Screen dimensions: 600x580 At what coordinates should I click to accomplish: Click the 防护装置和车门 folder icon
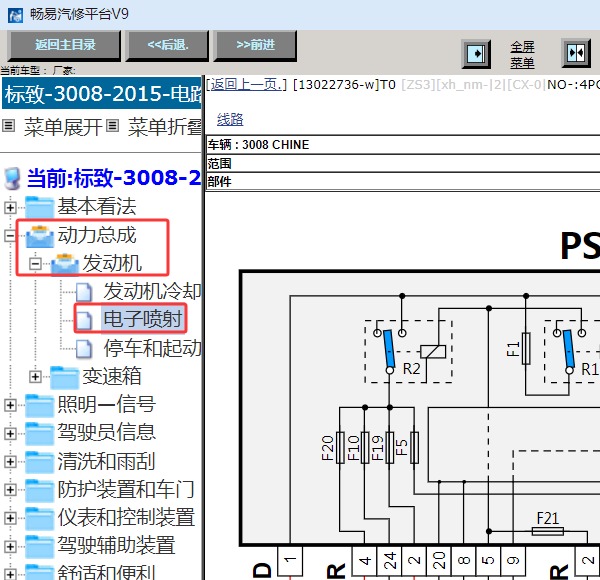click(39, 490)
